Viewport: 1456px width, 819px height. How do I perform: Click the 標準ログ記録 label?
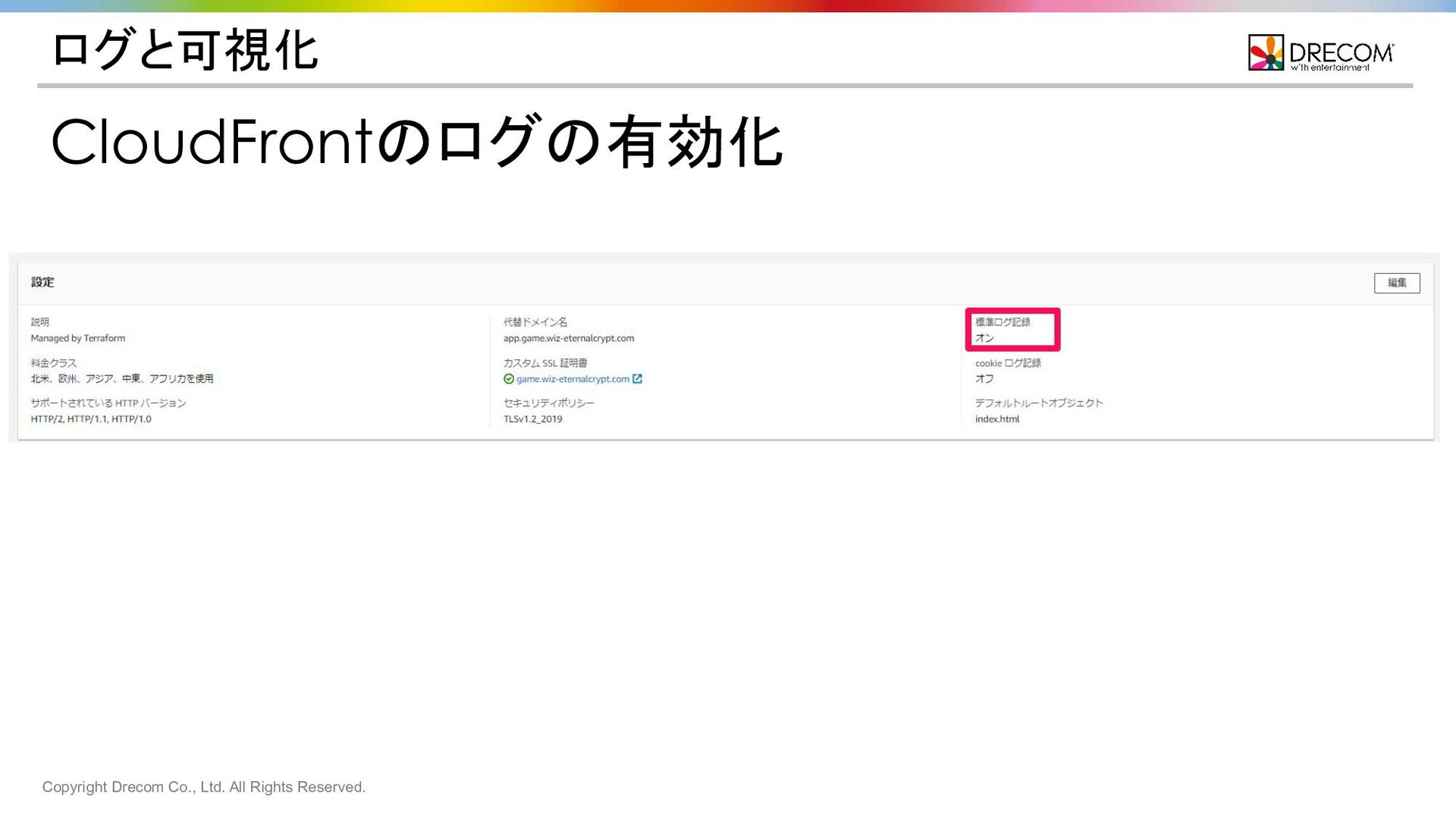tap(1003, 322)
